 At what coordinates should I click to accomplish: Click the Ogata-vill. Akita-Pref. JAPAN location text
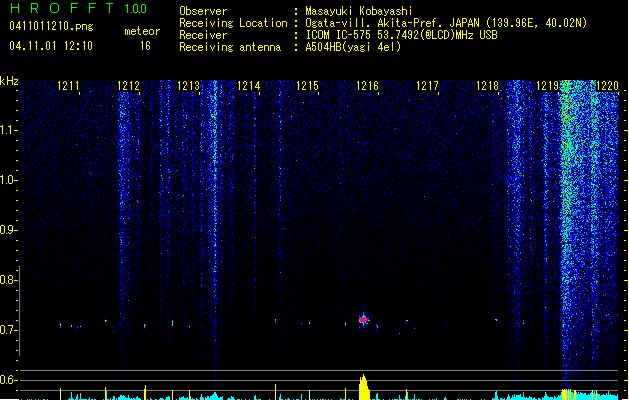click(x=446, y=23)
